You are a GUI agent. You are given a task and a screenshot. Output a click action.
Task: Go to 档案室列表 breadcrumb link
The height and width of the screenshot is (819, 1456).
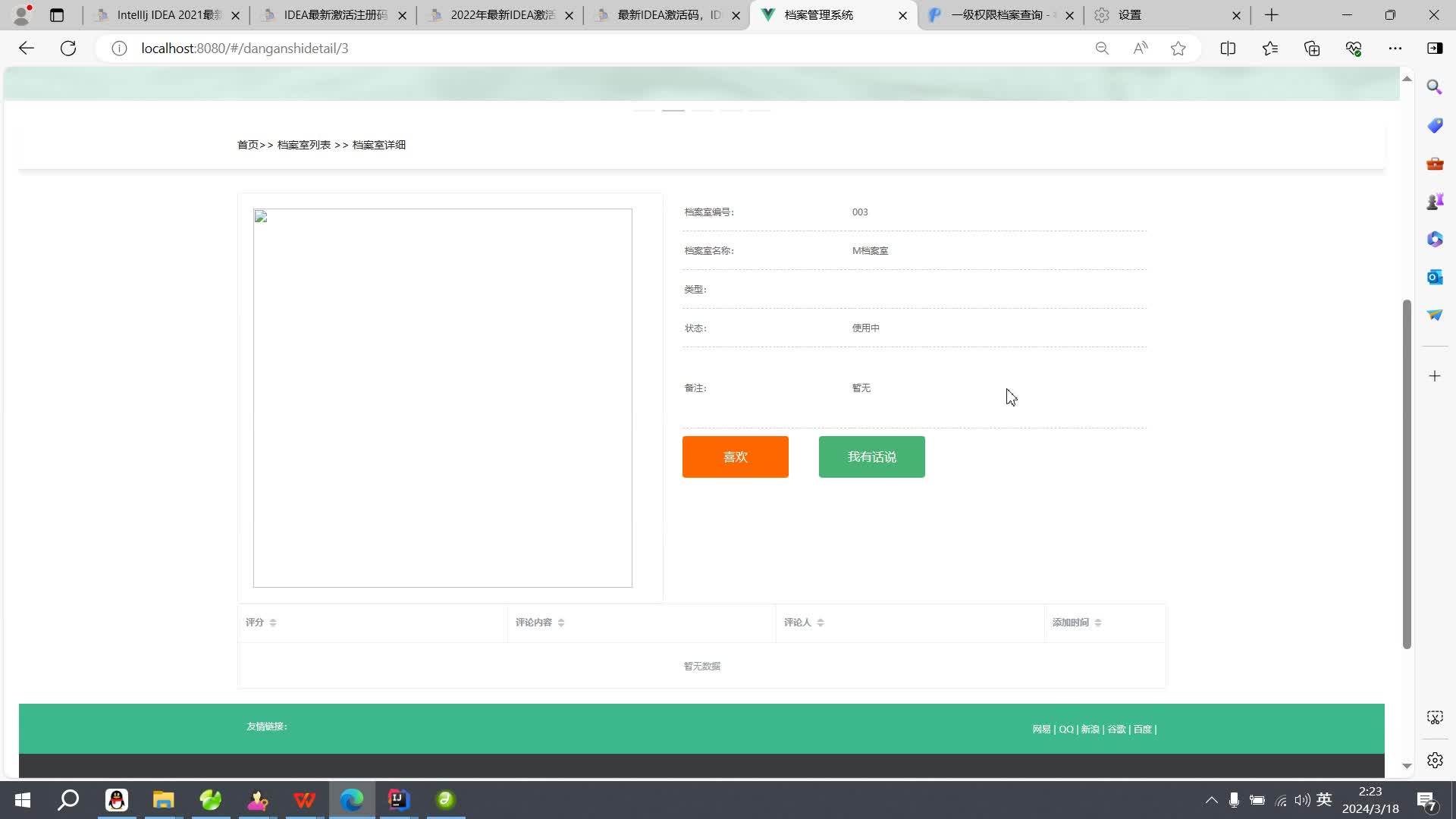(x=303, y=145)
